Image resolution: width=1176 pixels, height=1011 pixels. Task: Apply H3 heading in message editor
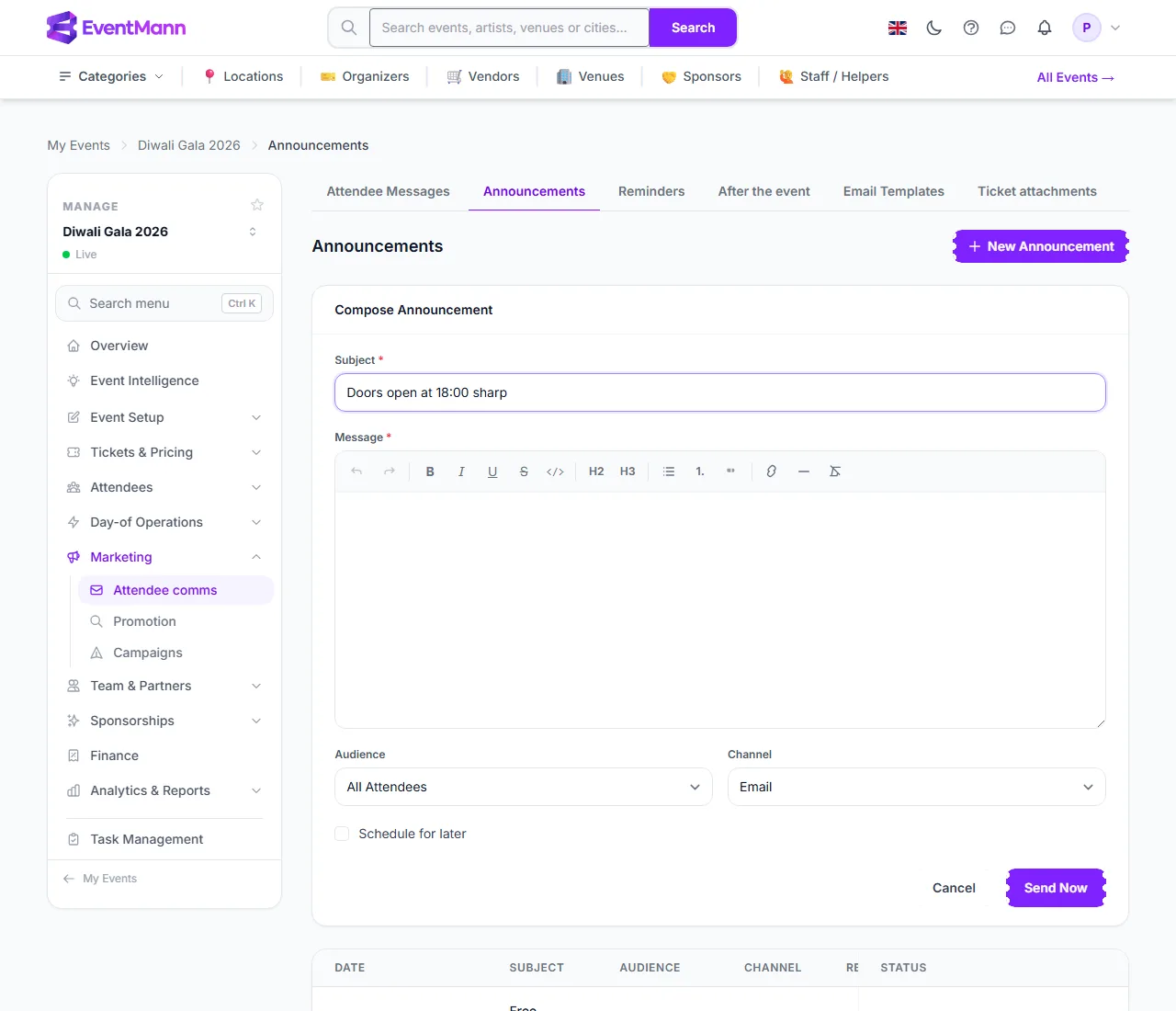(628, 471)
